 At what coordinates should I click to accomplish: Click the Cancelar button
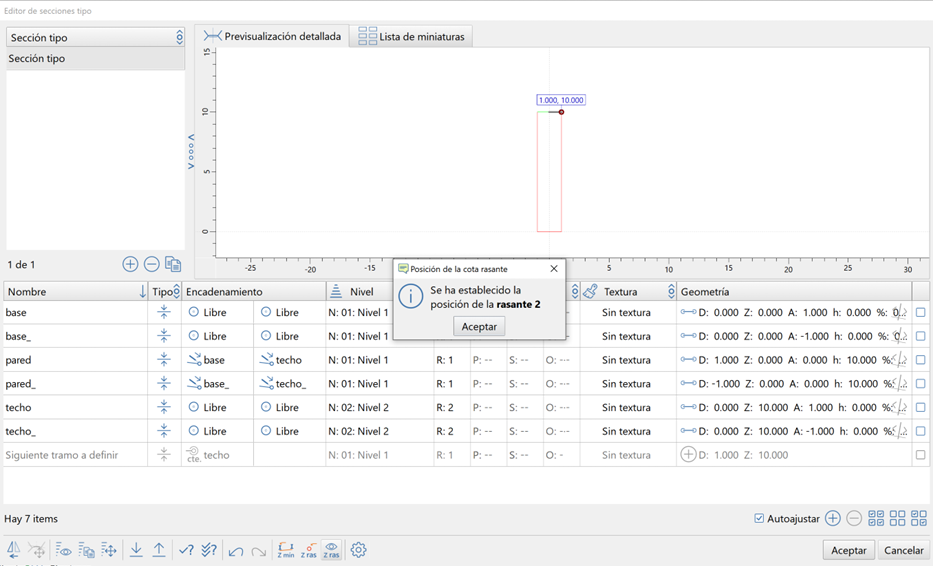903,550
